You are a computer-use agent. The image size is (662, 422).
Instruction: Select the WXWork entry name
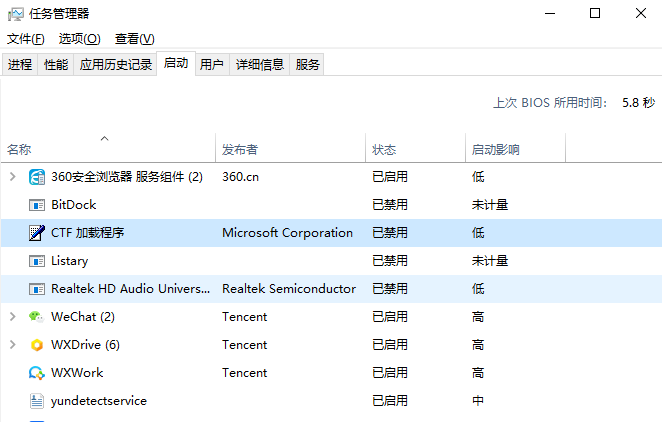coord(77,373)
